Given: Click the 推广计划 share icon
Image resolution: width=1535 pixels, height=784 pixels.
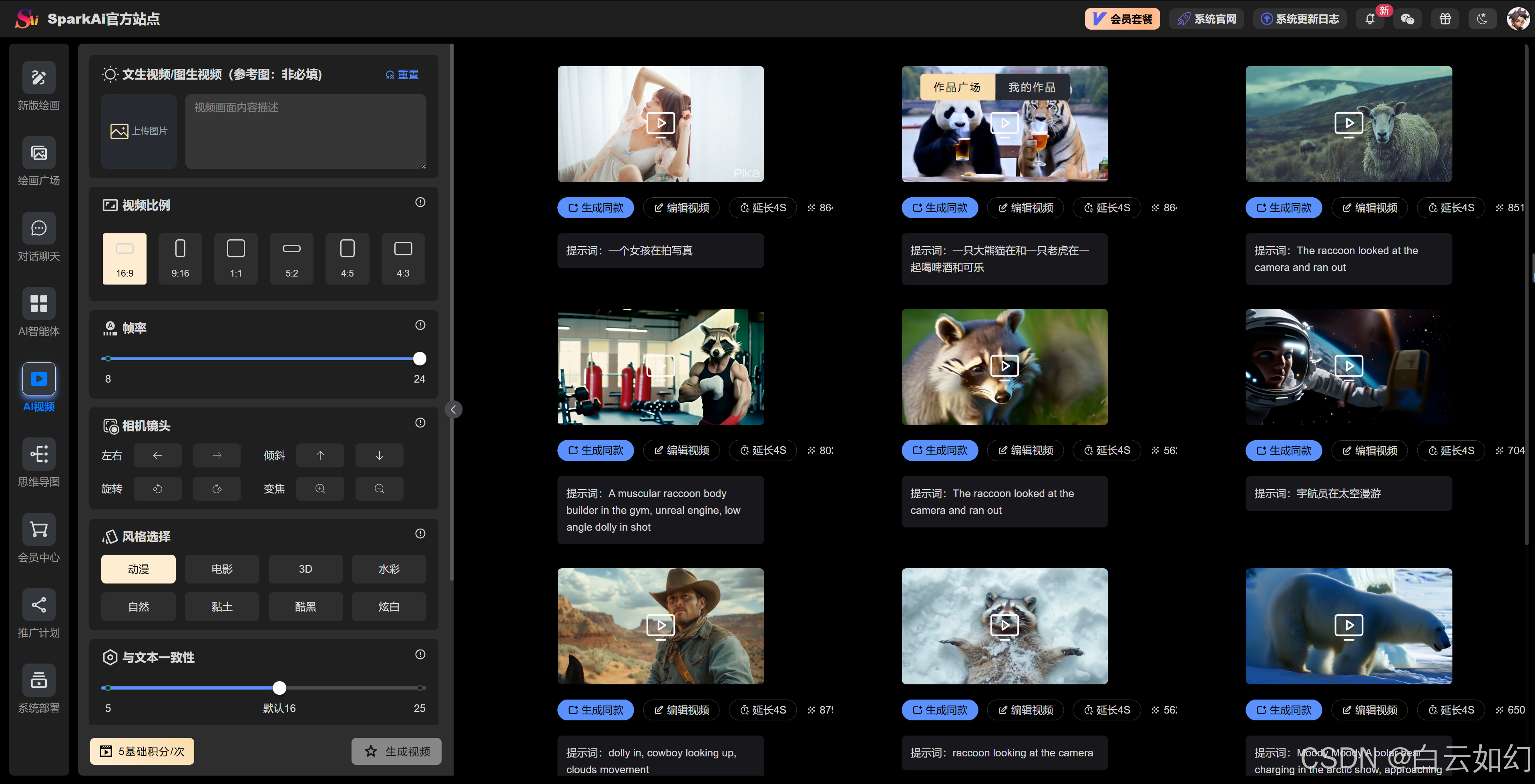Looking at the screenshot, I should point(39,605).
